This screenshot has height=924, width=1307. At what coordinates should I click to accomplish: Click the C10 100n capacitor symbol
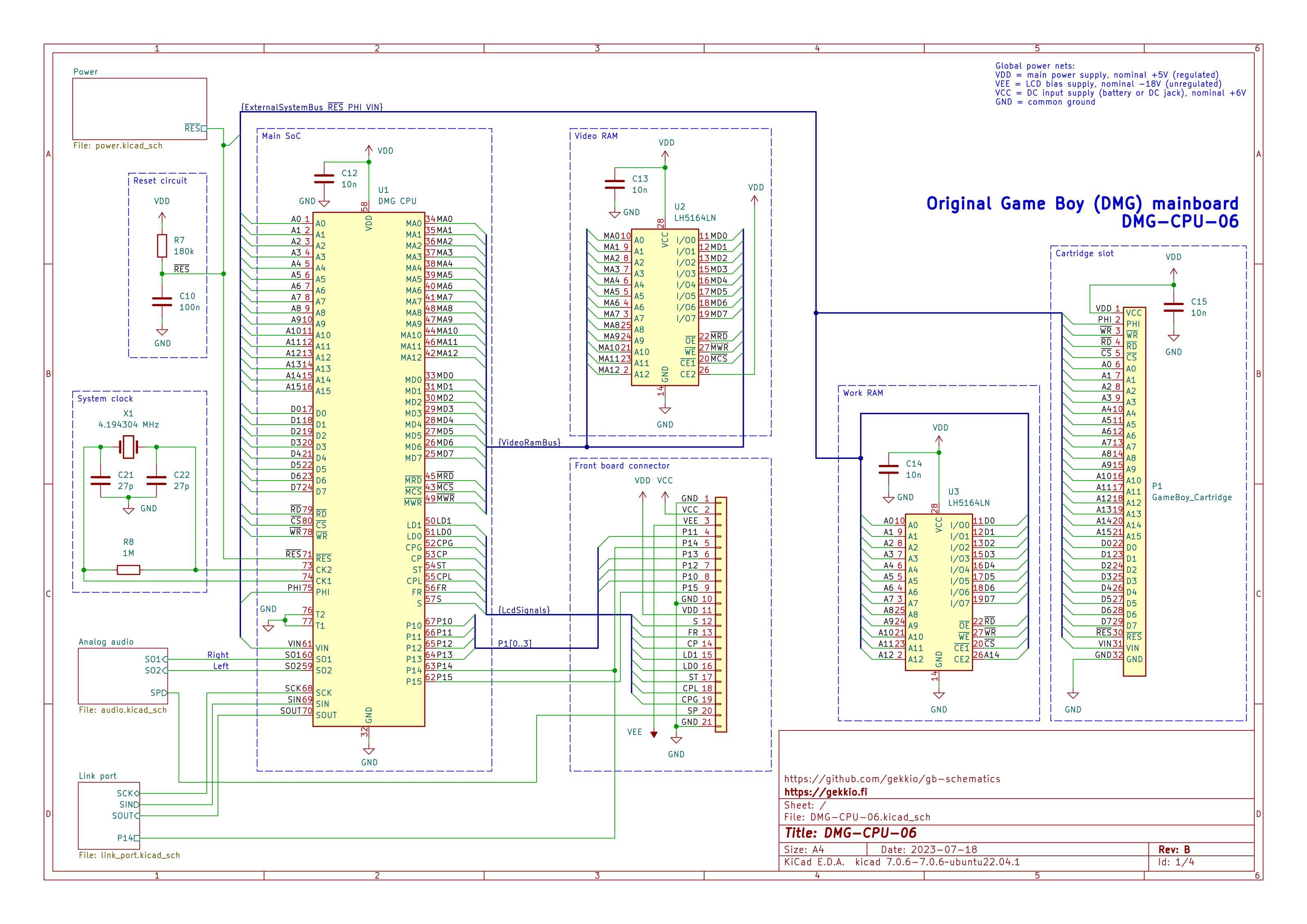click(162, 302)
